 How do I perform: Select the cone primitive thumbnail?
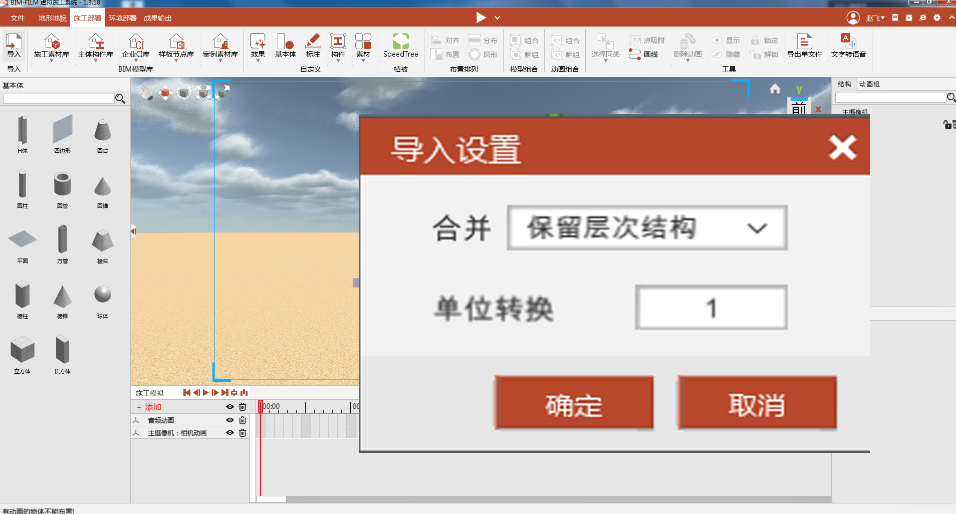tap(102, 185)
